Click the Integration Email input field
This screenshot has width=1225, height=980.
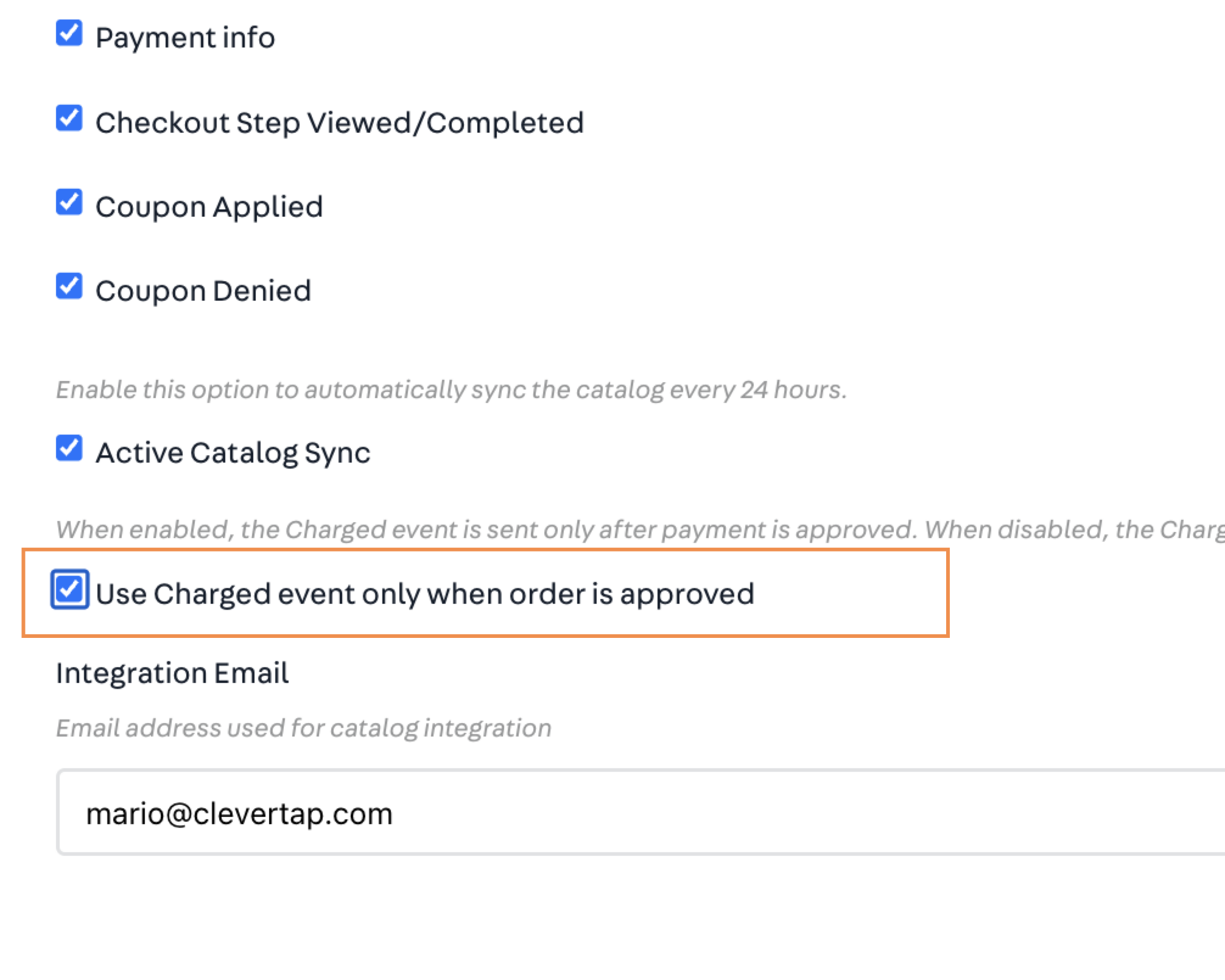[641, 813]
